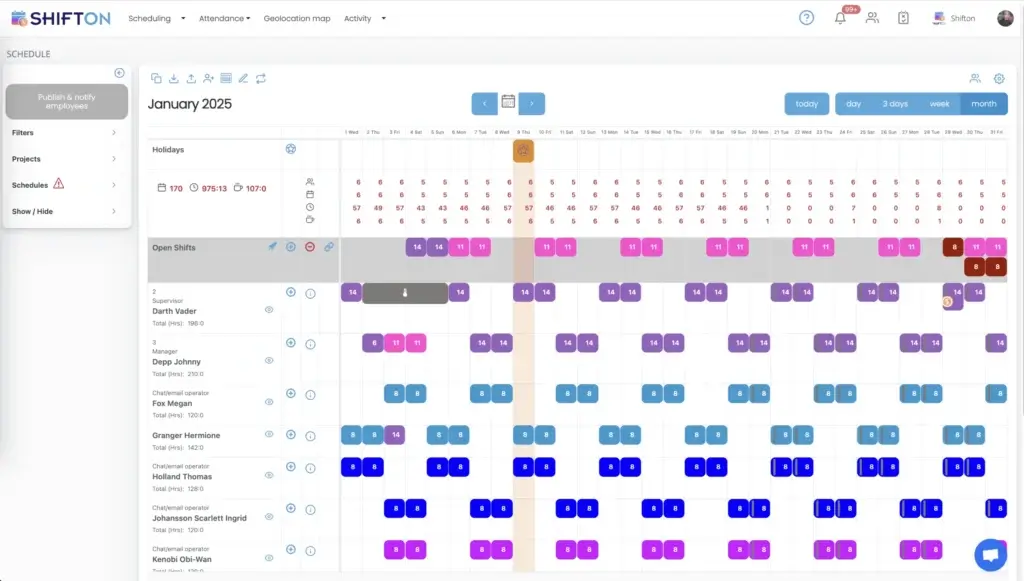This screenshot has height=581, width=1024.
Task: Click the red minus icon in Open Shifts
Action: point(310,246)
